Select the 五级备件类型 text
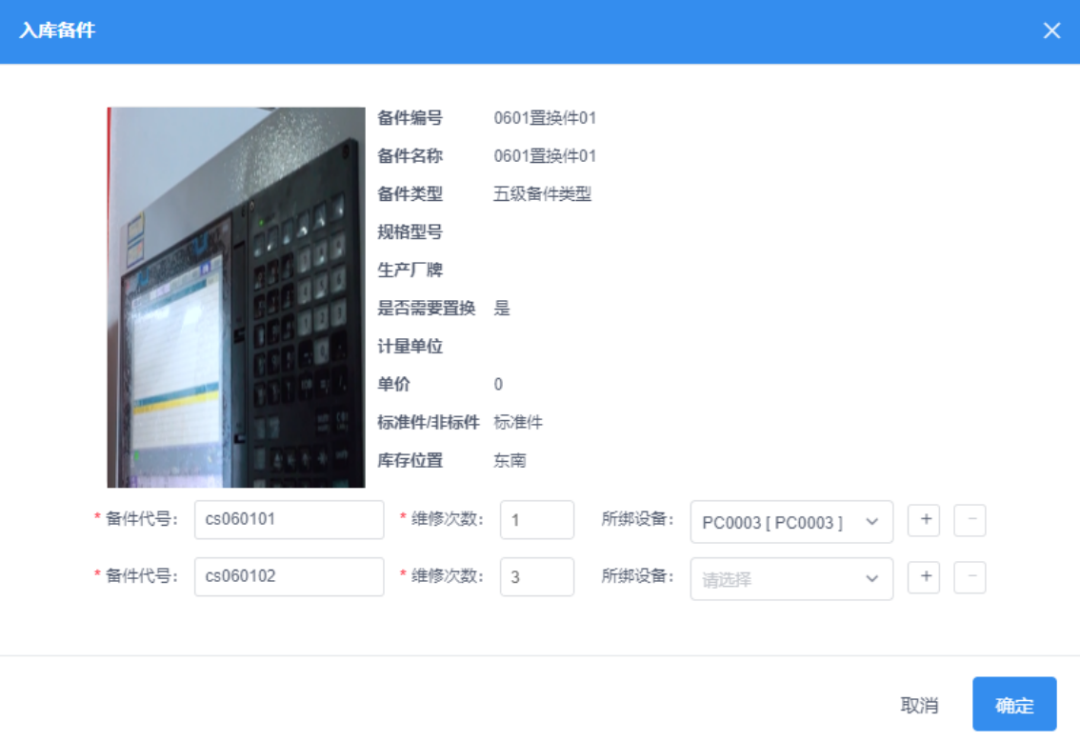Screen dimensions: 1080x742 coord(542,194)
